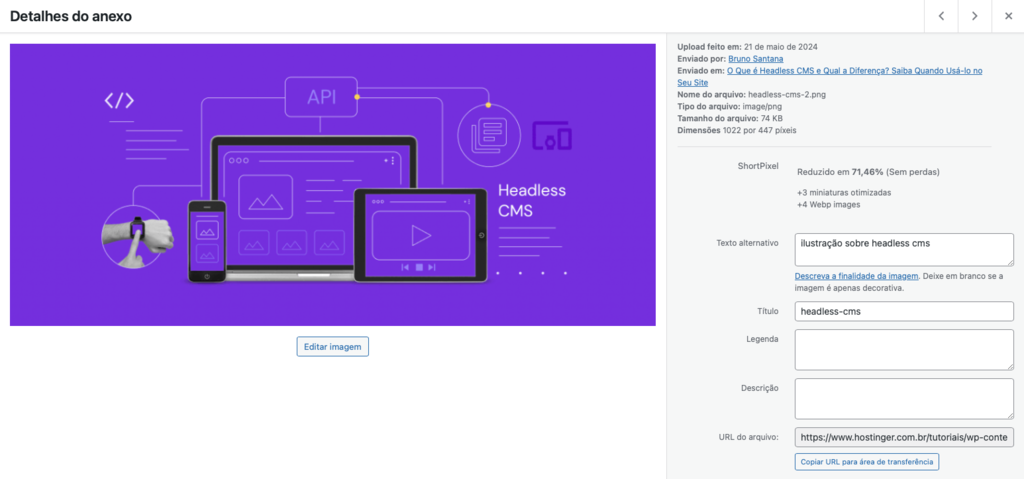
Task: Focus the Descrição text area
Action: pyautogui.click(x=904, y=399)
